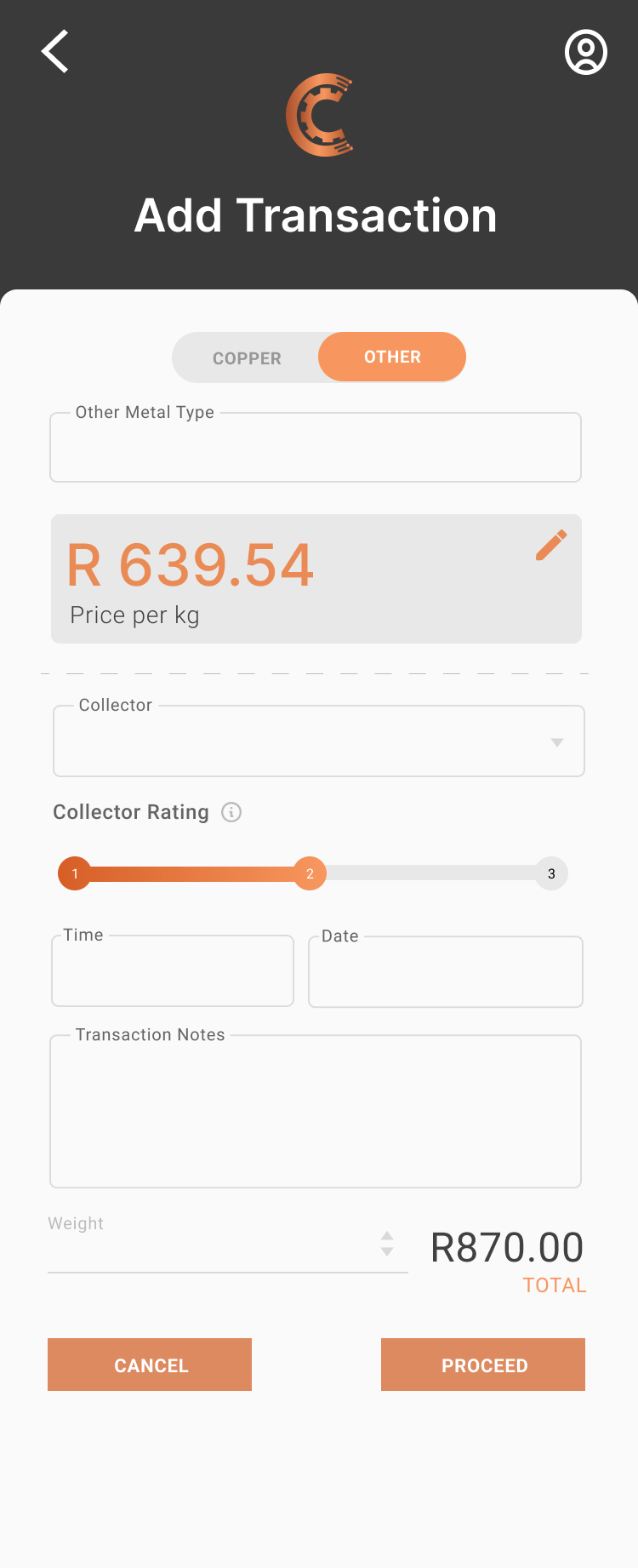638x1568 pixels.
Task: Click the copper gear logo
Action: tap(320, 116)
